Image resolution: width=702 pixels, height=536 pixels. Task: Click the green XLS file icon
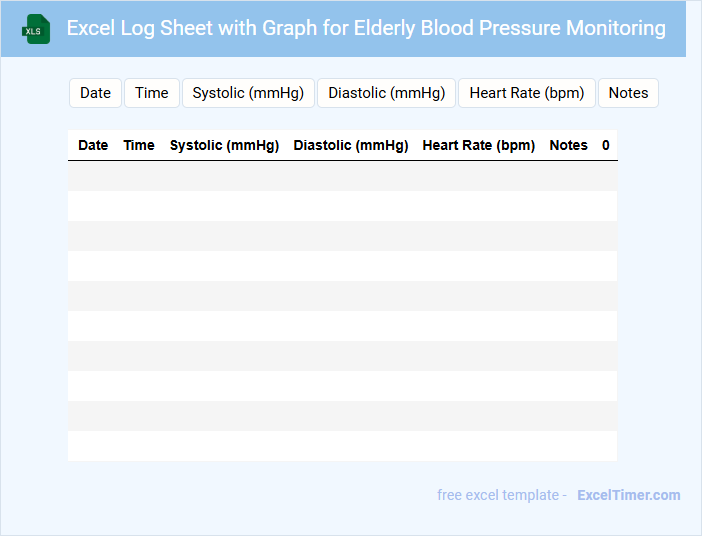coord(37,29)
